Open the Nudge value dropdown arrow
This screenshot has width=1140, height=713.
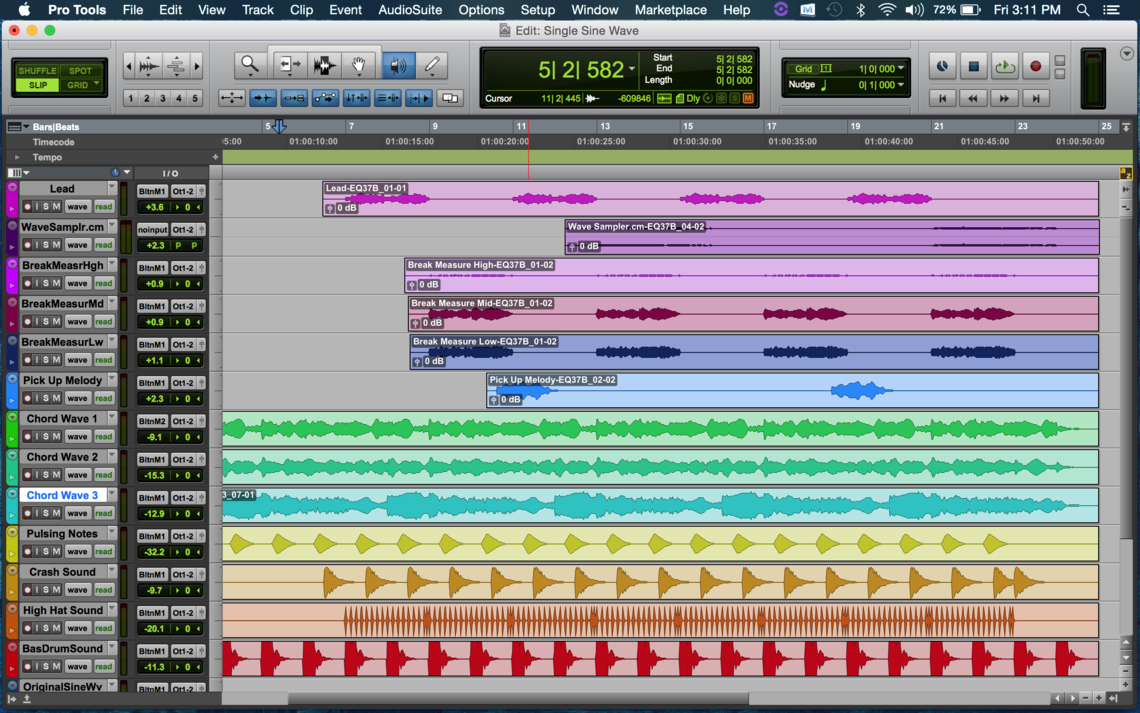tap(901, 84)
